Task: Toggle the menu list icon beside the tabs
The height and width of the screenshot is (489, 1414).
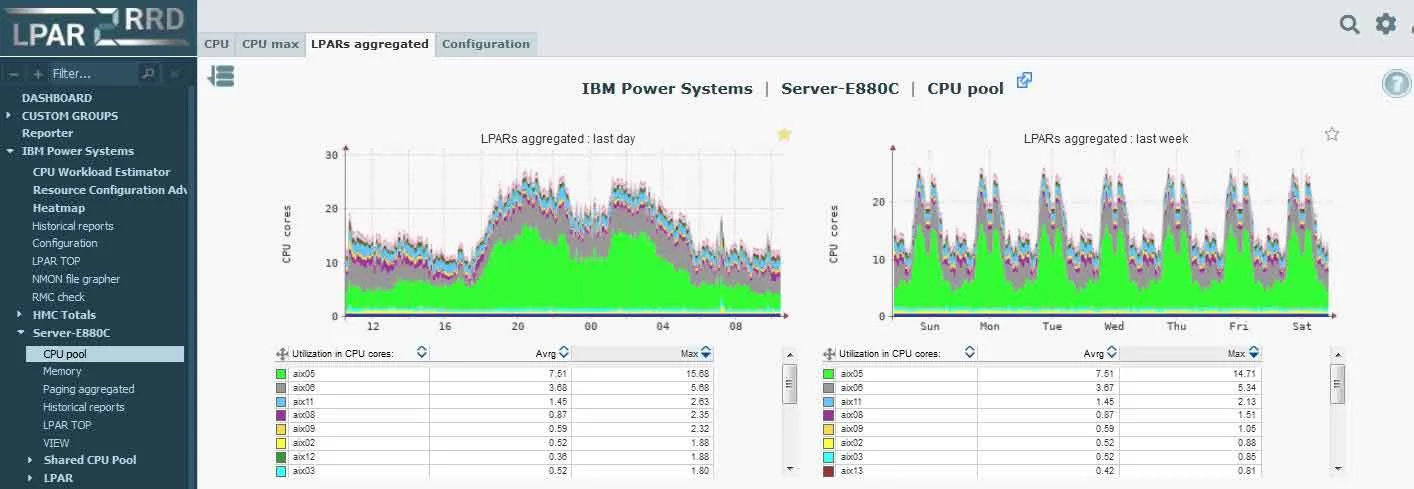Action: [221, 76]
